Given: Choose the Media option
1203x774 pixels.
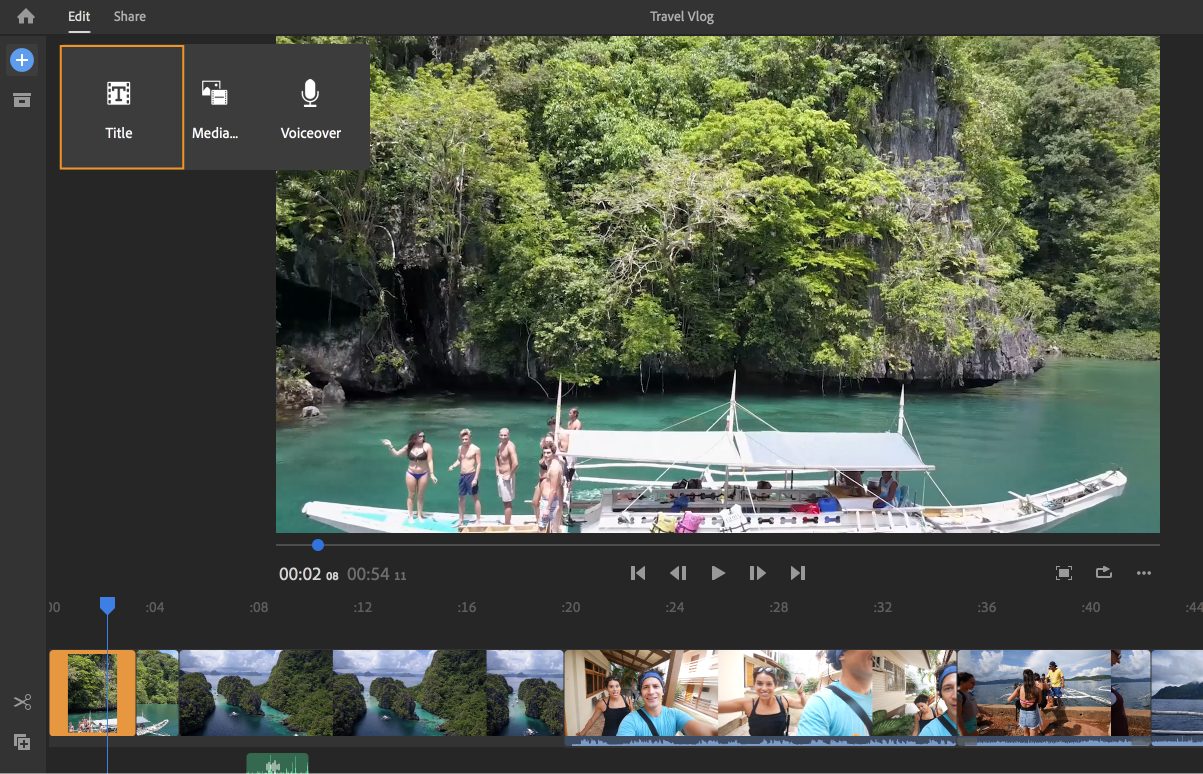Looking at the screenshot, I should point(215,107).
